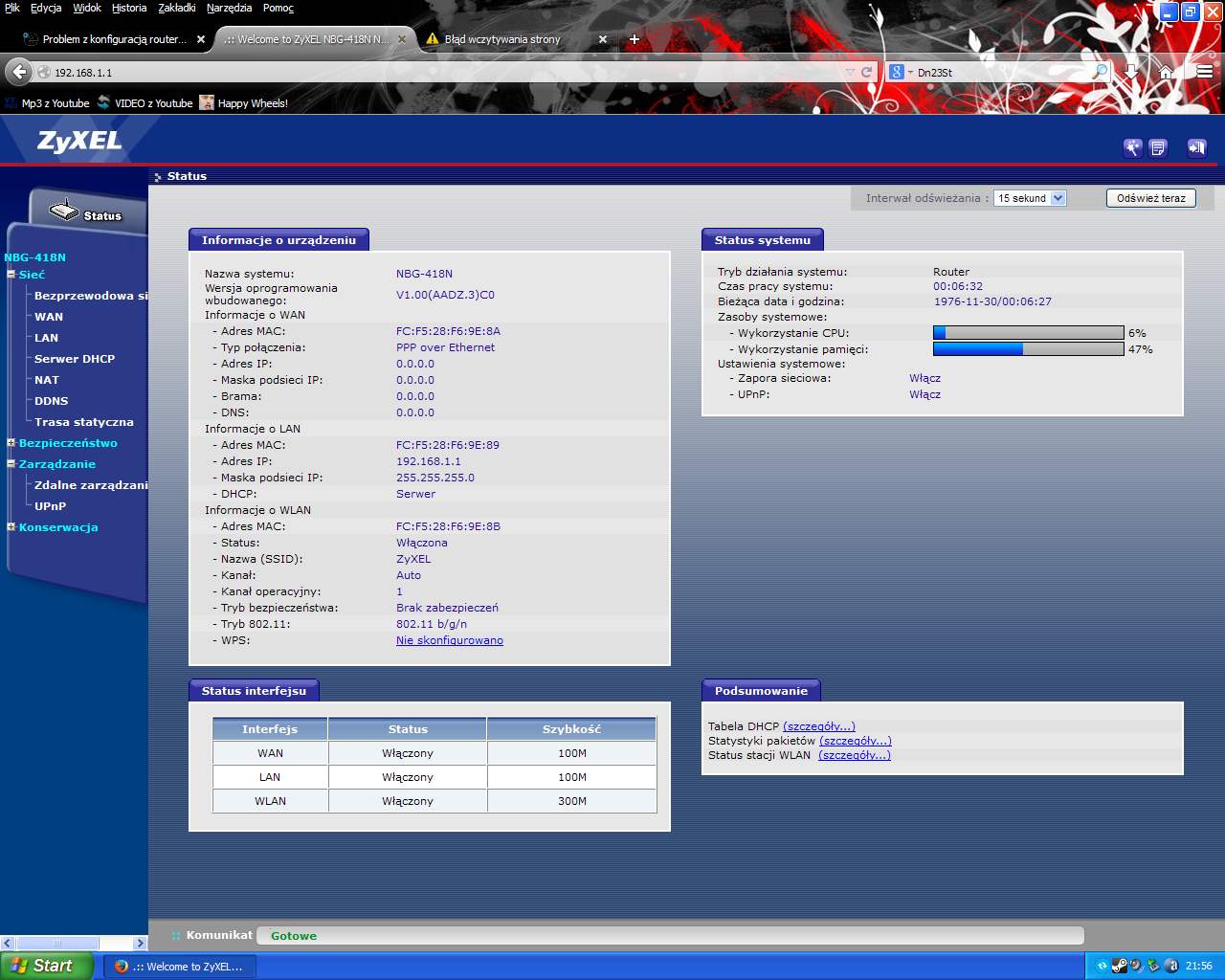
Task: Open the Plik menu
Action: (x=11, y=8)
